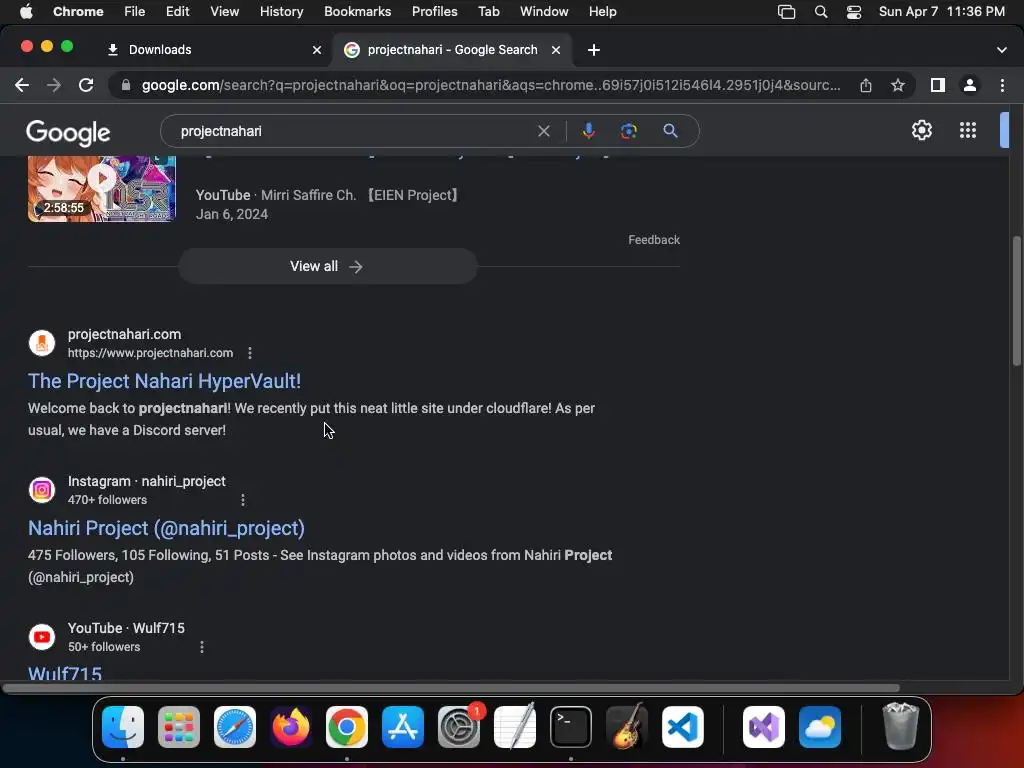Screen dimensions: 1024x768
Task: Submit search with the magnifier icon
Action: pos(670,131)
